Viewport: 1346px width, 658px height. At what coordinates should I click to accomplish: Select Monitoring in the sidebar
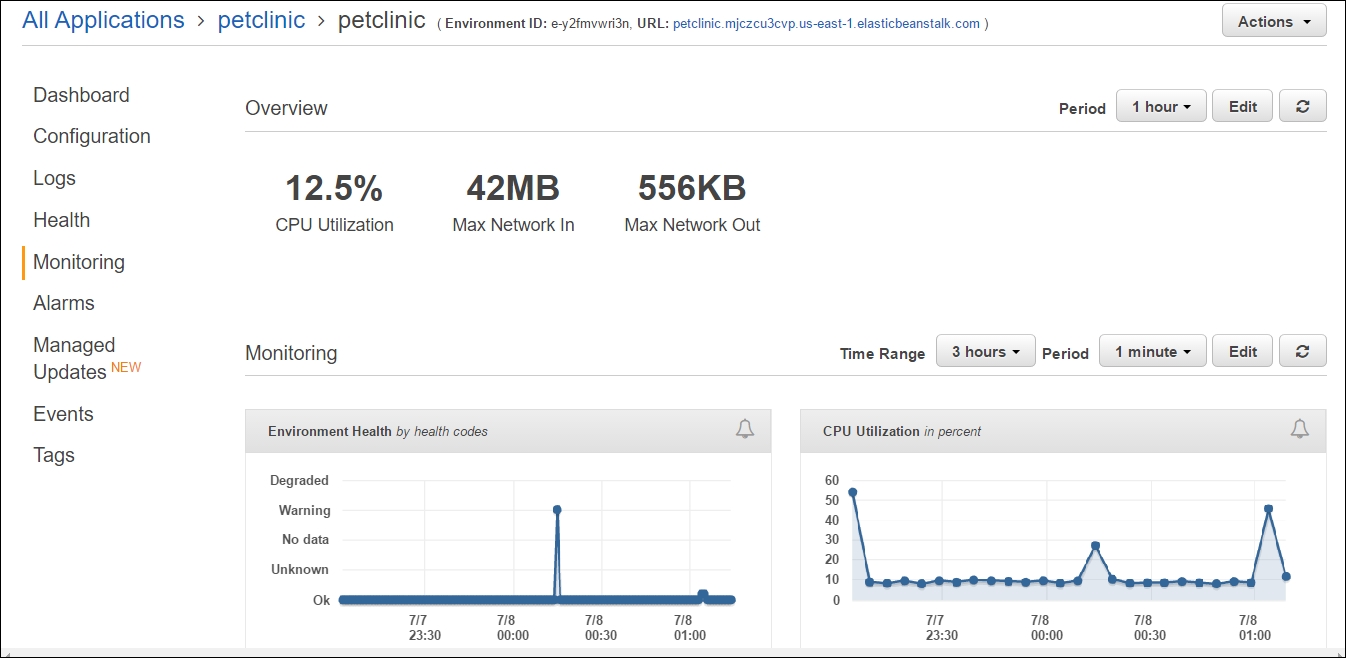pos(79,262)
